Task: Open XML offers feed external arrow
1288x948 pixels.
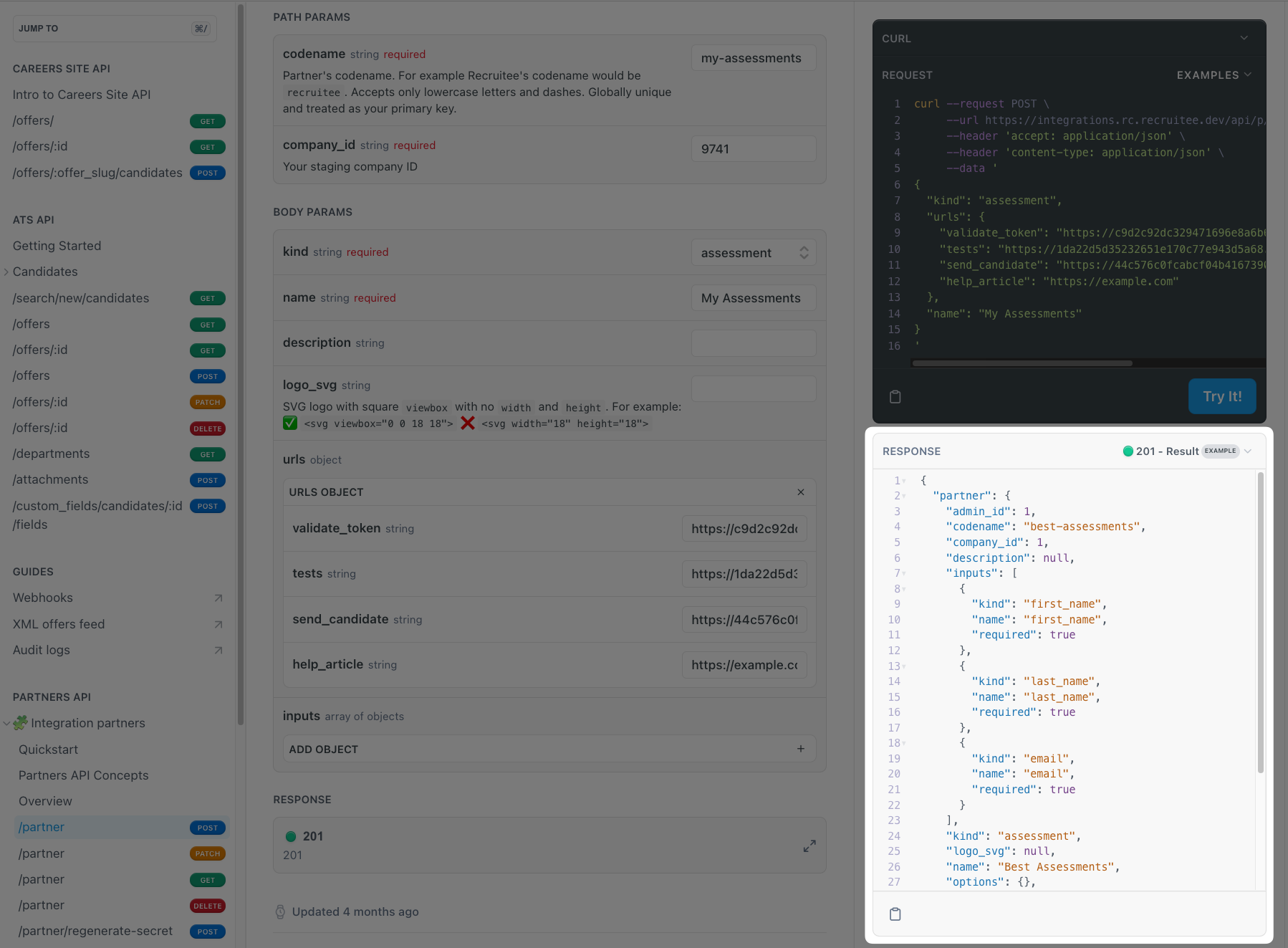Action: pos(218,625)
